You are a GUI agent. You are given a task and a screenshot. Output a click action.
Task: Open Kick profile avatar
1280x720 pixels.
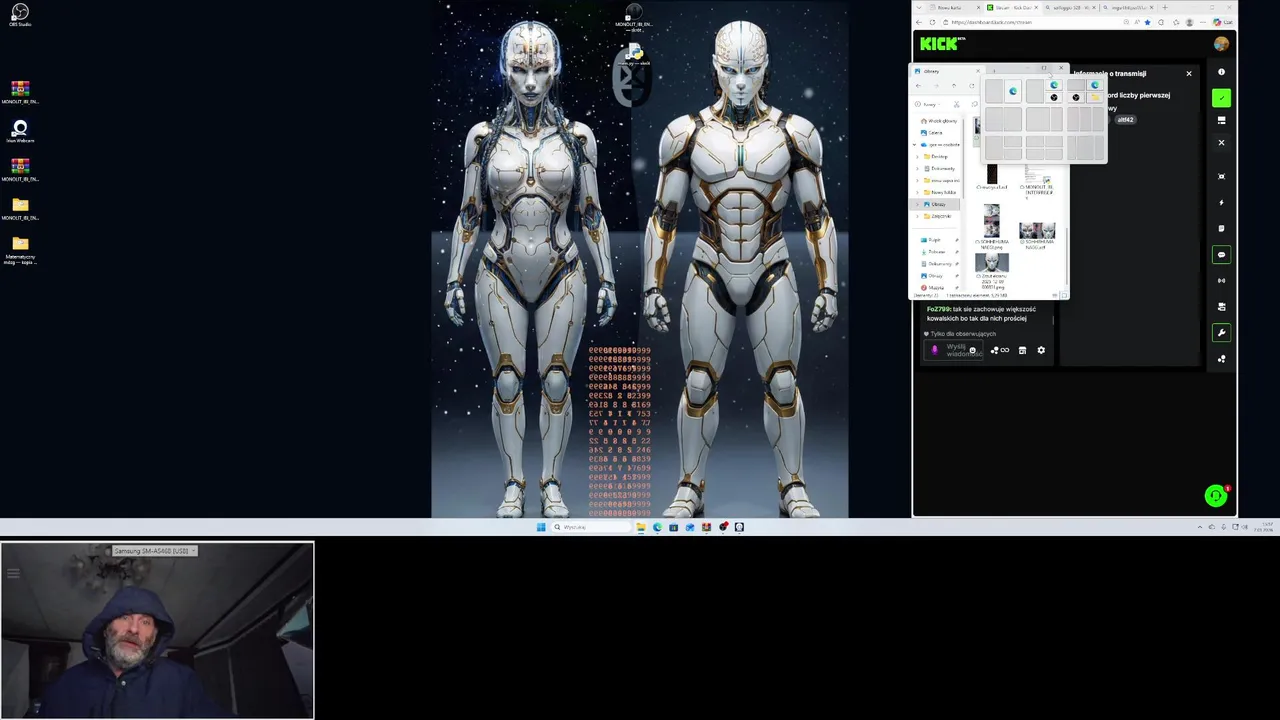coord(1221,44)
